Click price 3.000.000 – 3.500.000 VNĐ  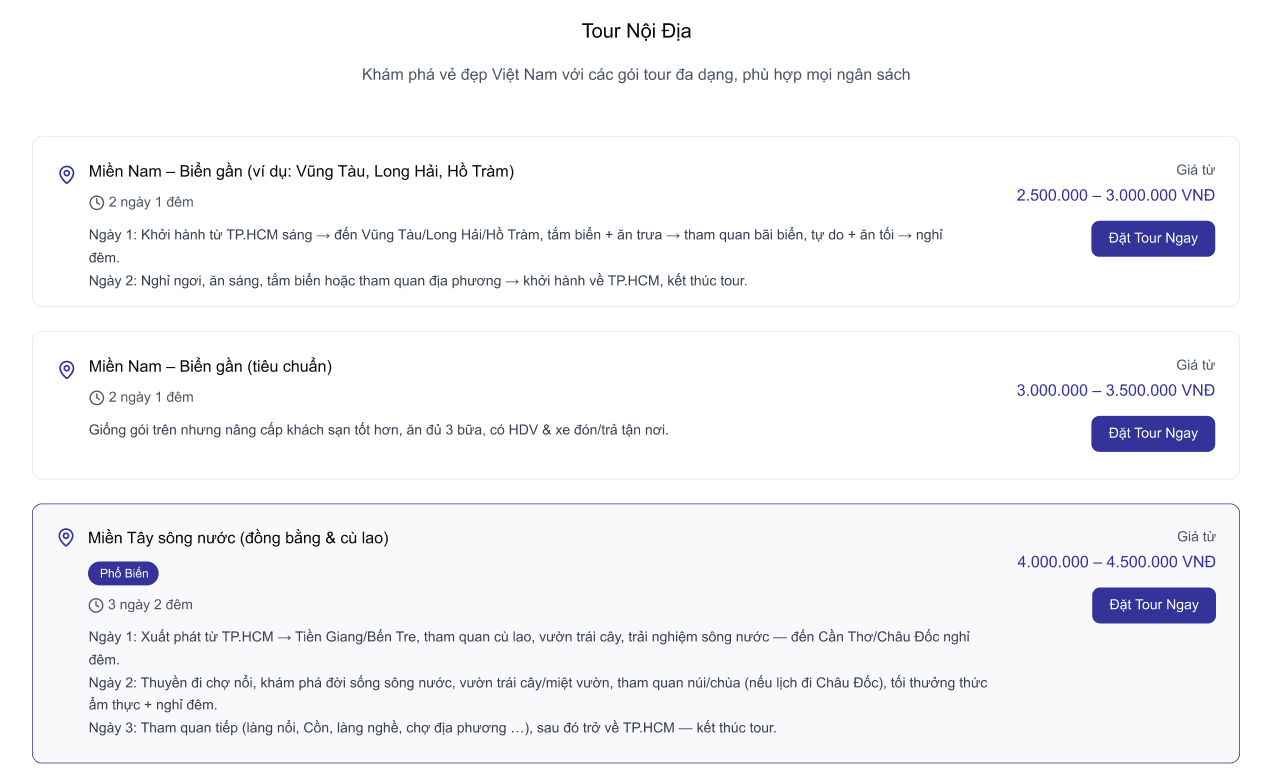click(1115, 390)
